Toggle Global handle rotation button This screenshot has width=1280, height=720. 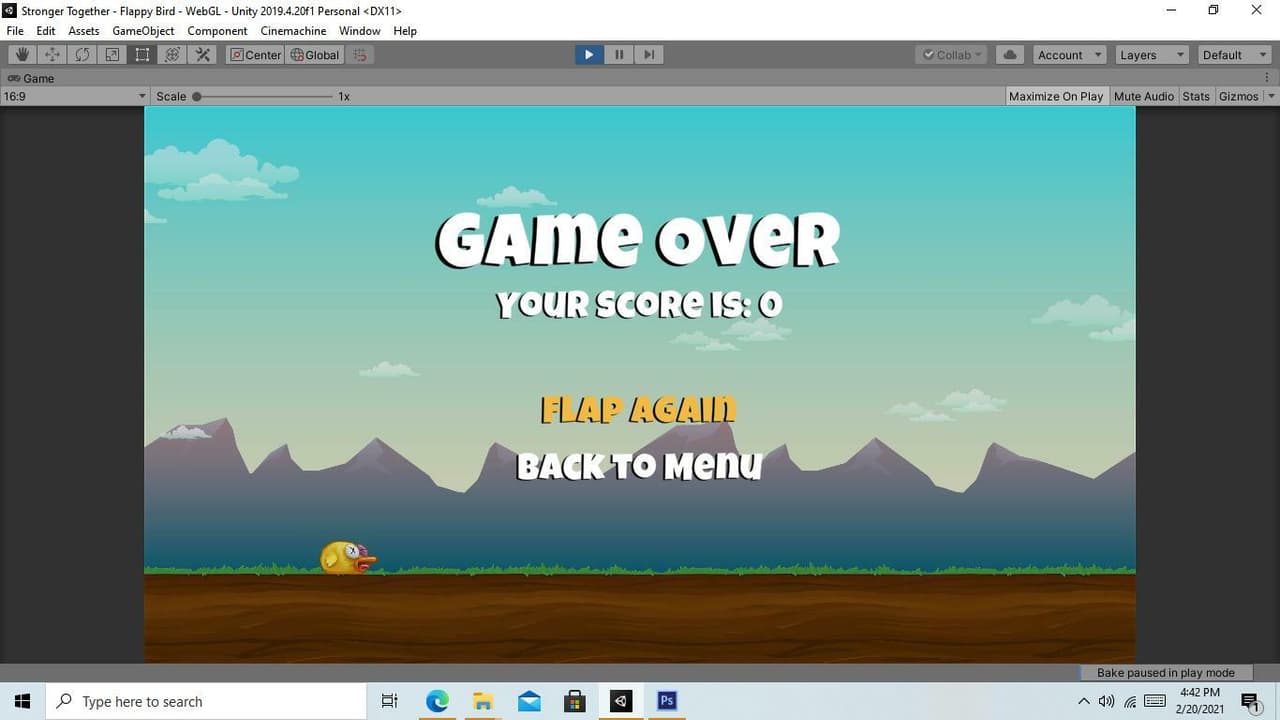[x=315, y=55]
